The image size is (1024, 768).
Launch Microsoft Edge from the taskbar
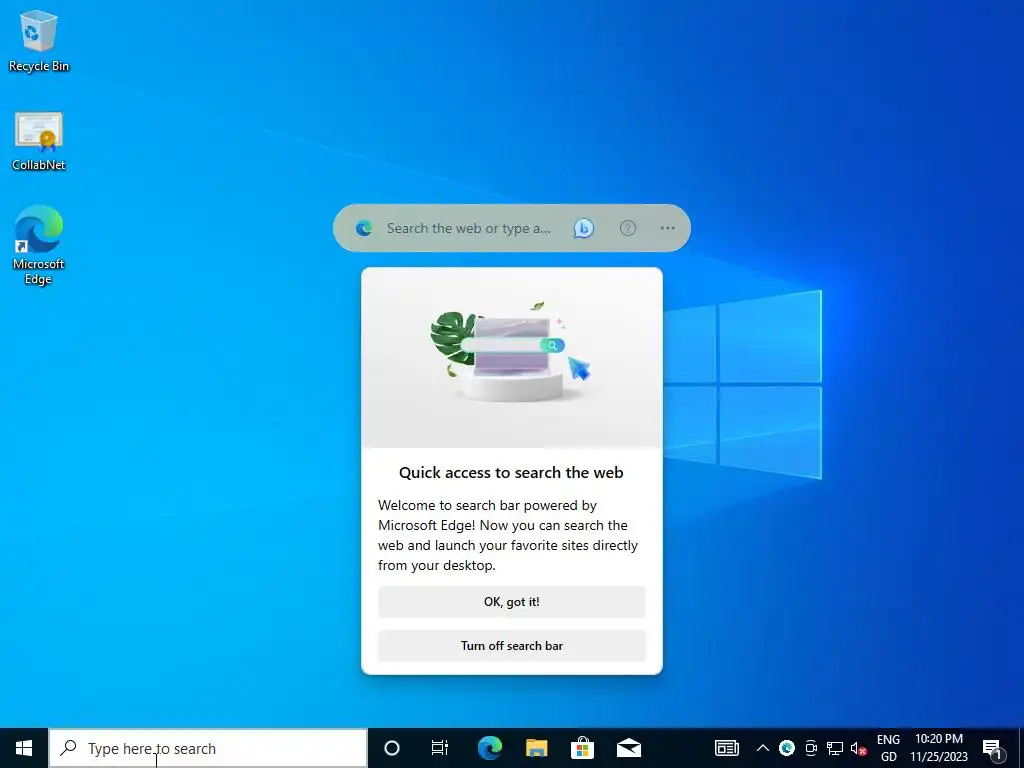click(489, 748)
